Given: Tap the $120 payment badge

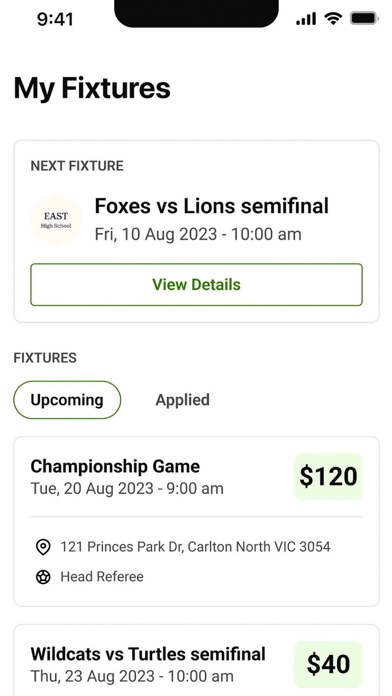Looking at the screenshot, I should [x=328, y=477].
